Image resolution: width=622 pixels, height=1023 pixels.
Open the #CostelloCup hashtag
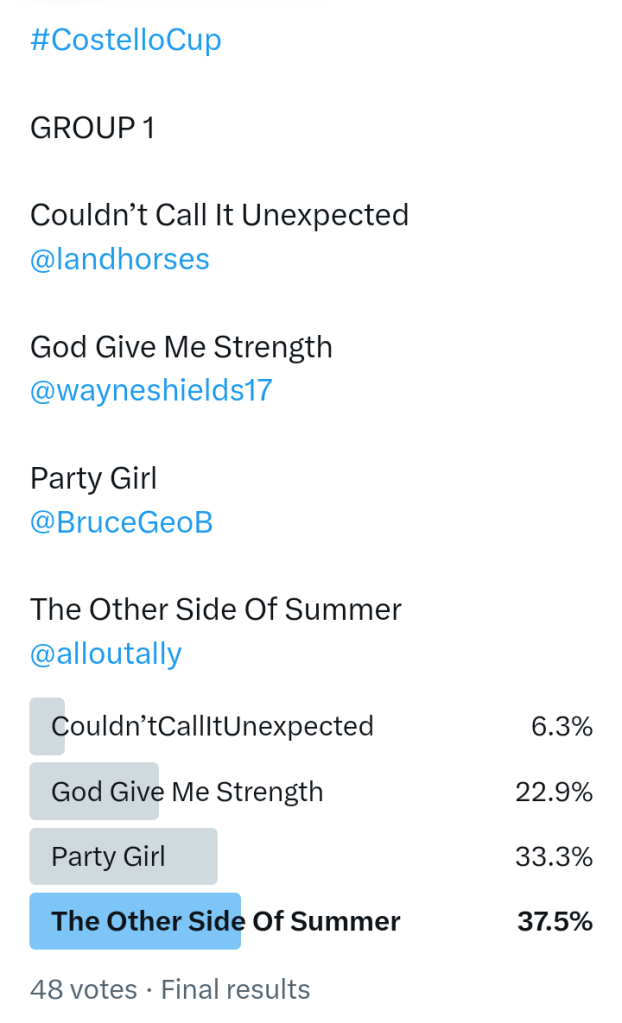click(x=126, y=40)
